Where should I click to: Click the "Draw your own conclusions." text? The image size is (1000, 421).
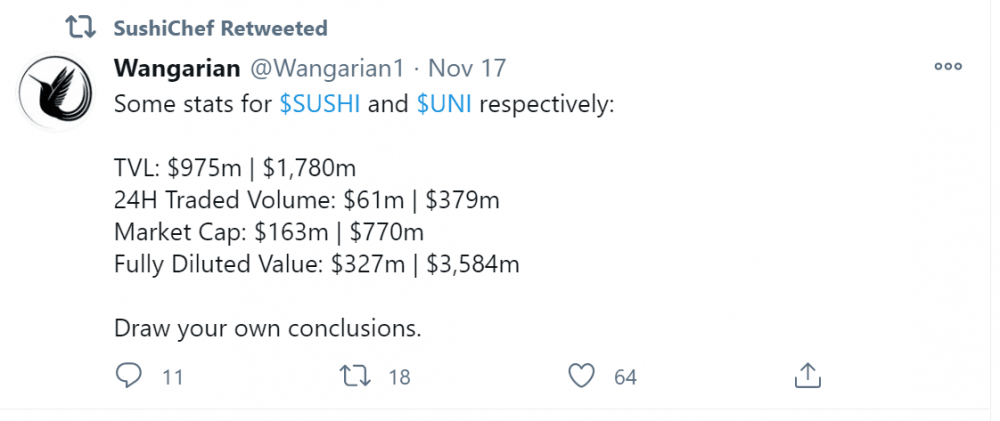tap(268, 328)
